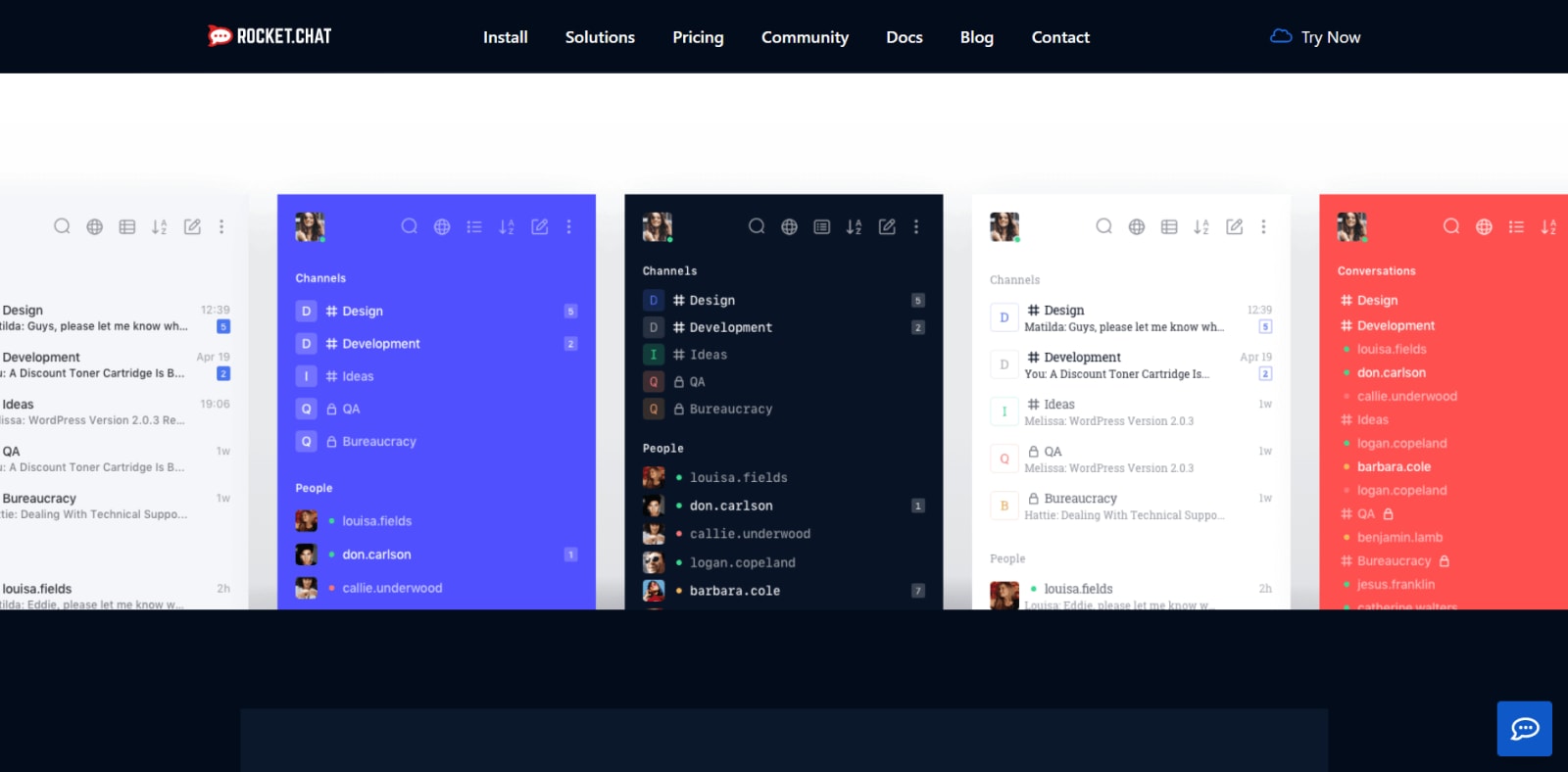Click globe icon in white serif panel
1568x772 pixels.
[x=1136, y=226]
